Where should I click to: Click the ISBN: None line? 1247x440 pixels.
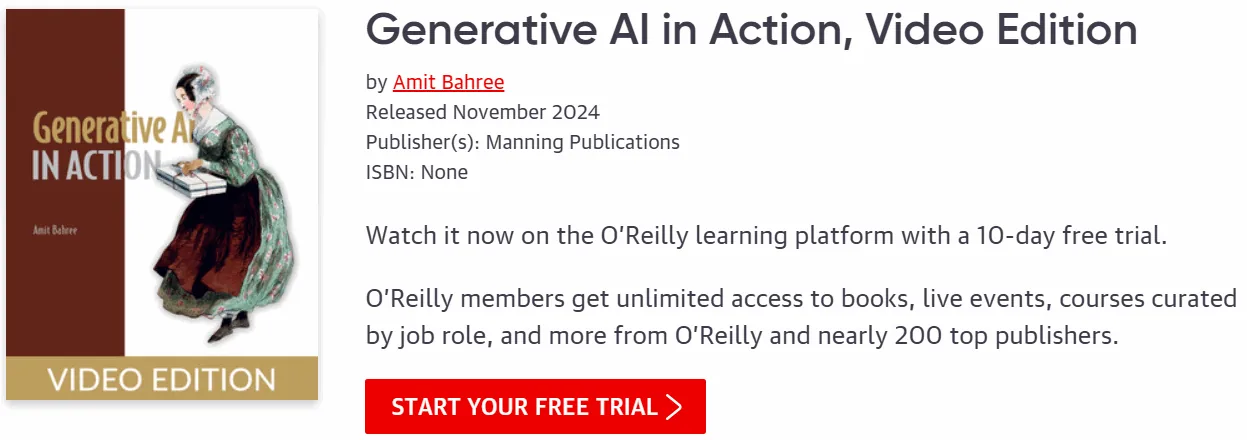pyautogui.click(x=417, y=172)
